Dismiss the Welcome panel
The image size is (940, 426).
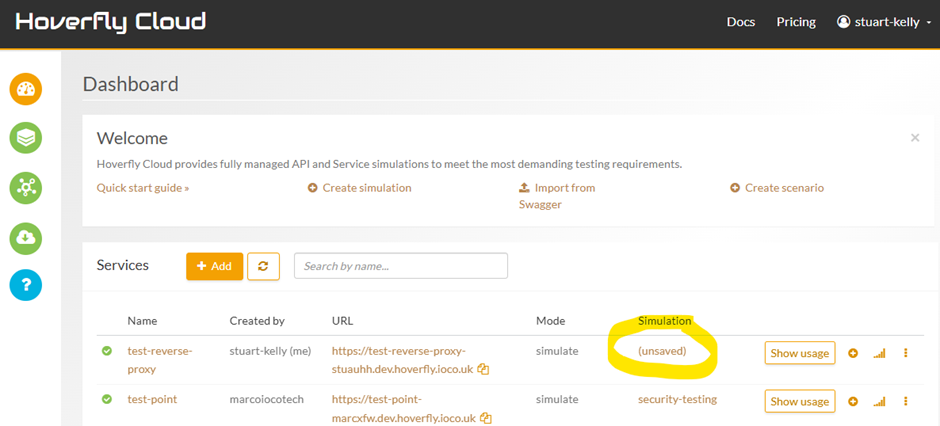[914, 138]
